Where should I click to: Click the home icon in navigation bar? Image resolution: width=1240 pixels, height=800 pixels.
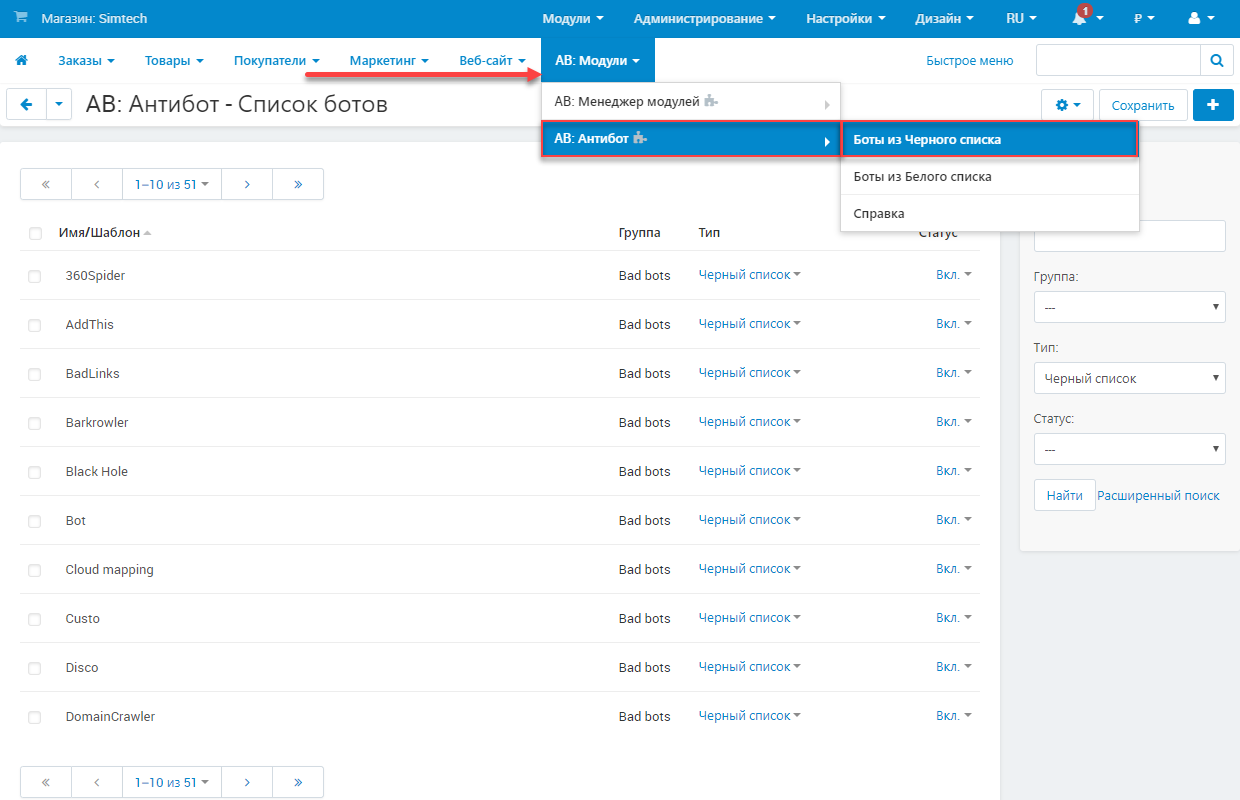pos(21,61)
